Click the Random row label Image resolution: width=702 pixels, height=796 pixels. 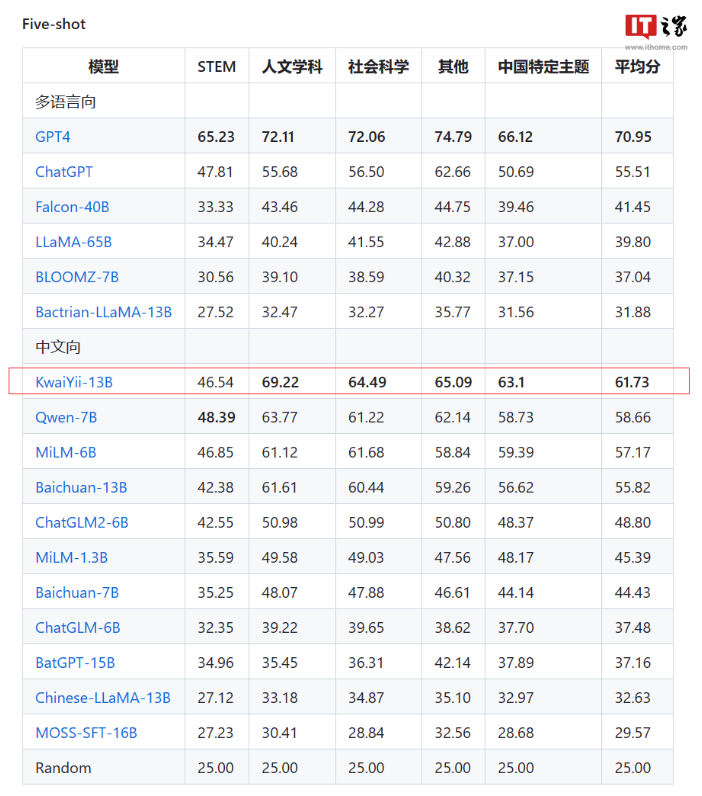[x=63, y=768]
